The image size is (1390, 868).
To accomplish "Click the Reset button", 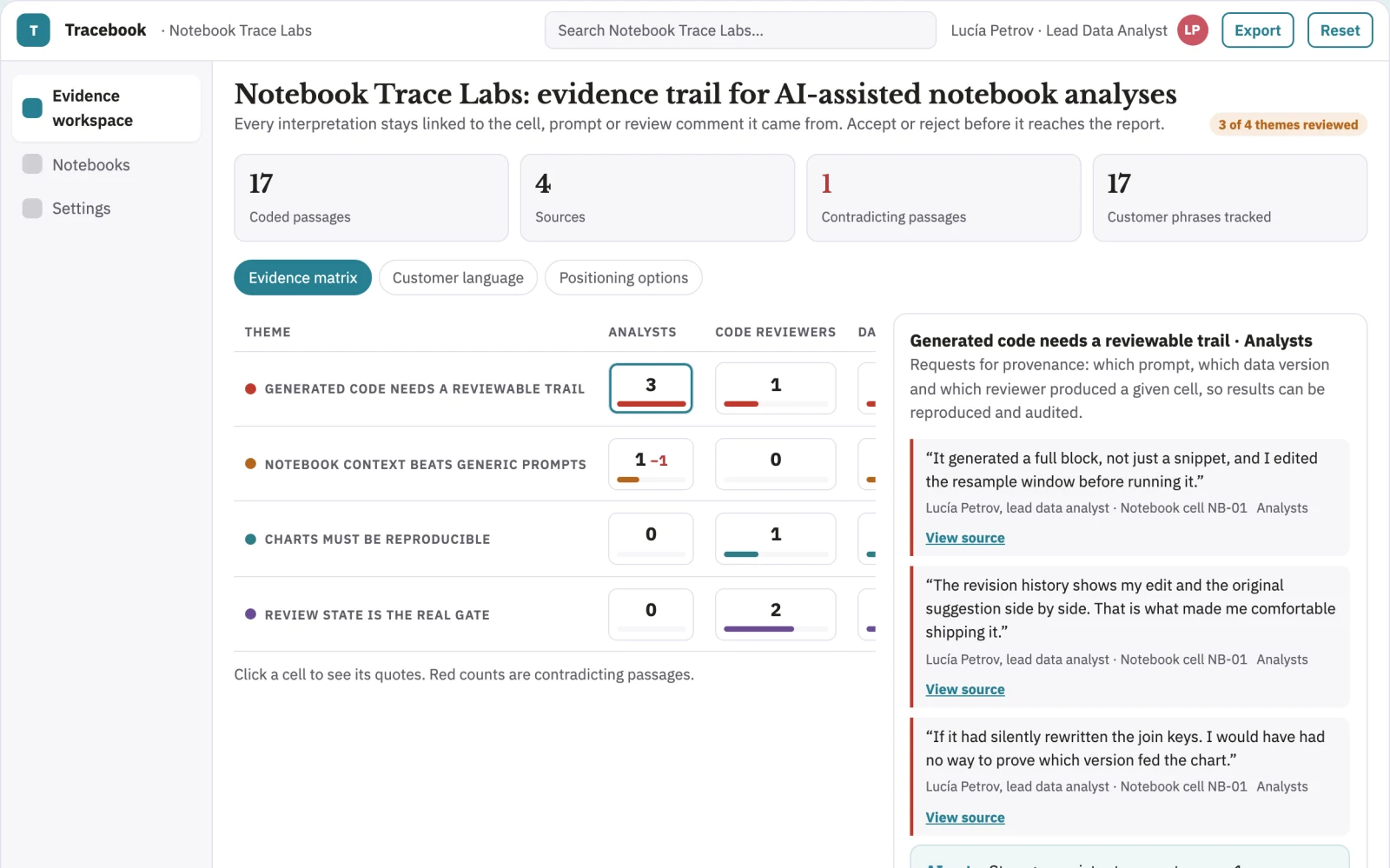I will (x=1340, y=30).
